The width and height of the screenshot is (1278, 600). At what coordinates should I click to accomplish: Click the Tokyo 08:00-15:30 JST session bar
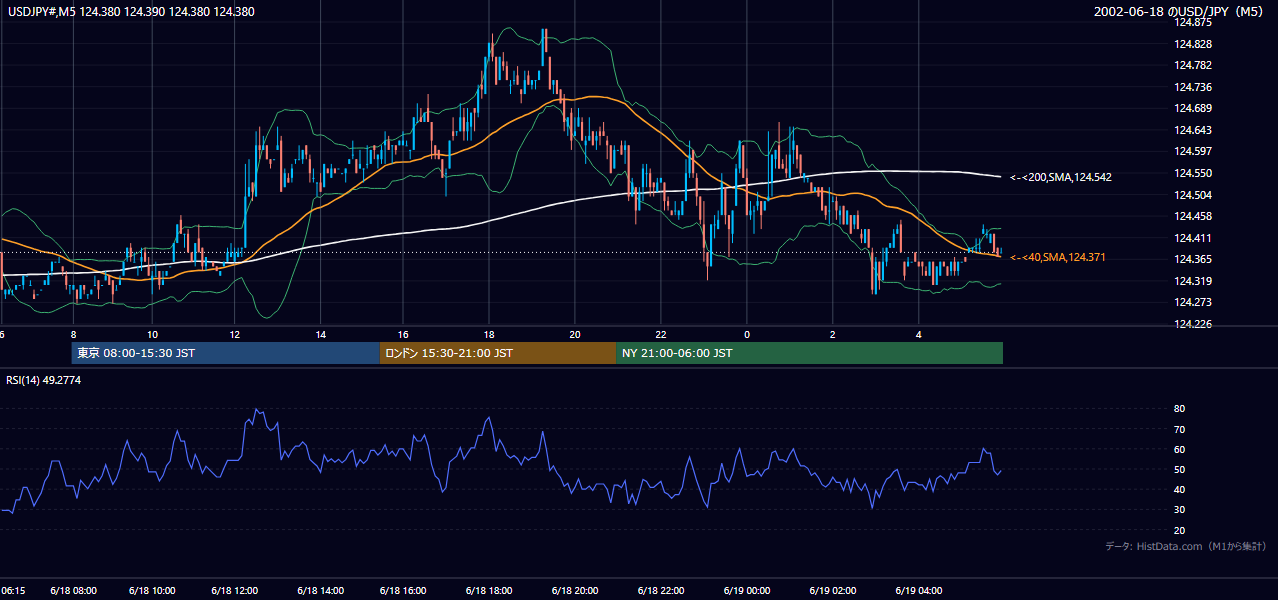pos(226,353)
